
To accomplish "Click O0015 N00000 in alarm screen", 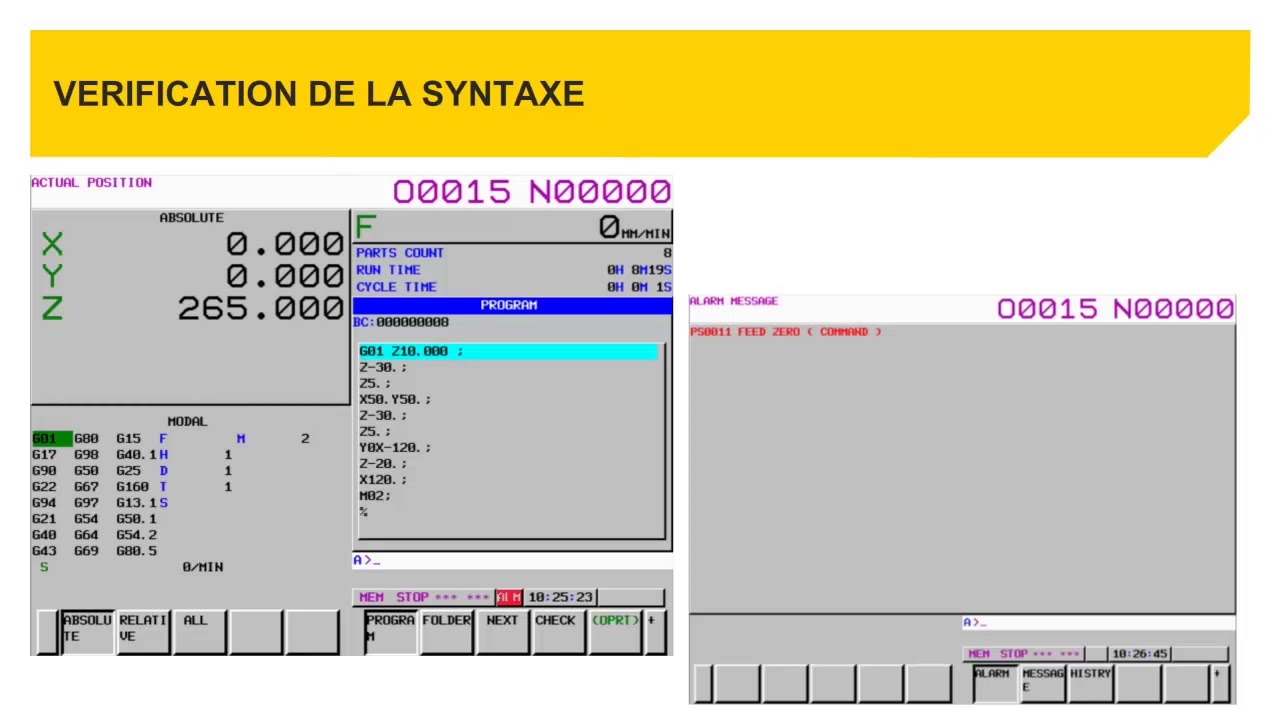I will coord(1115,309).
